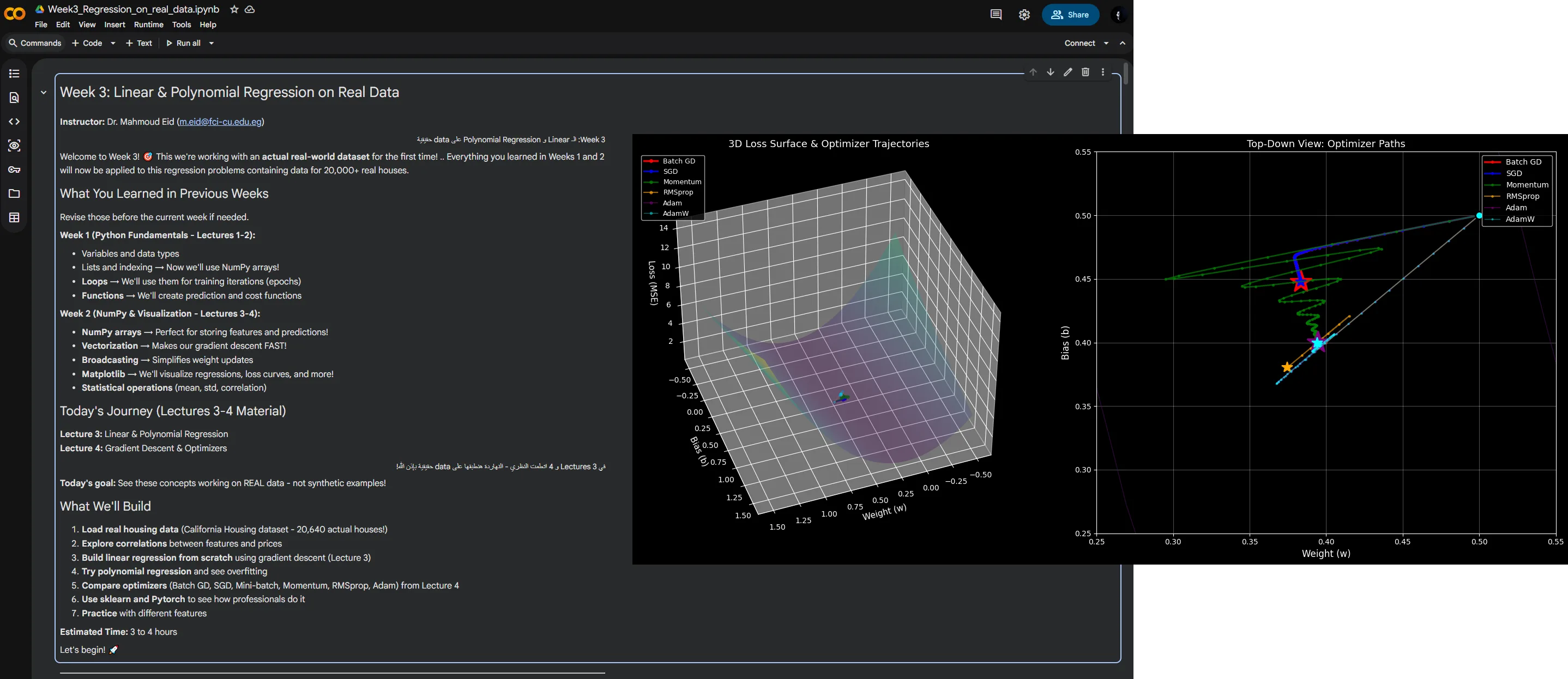Open the Insert menu
The width and height of the screenshot is (1568, 679).
pyautogui.click(x=114, y=25)
